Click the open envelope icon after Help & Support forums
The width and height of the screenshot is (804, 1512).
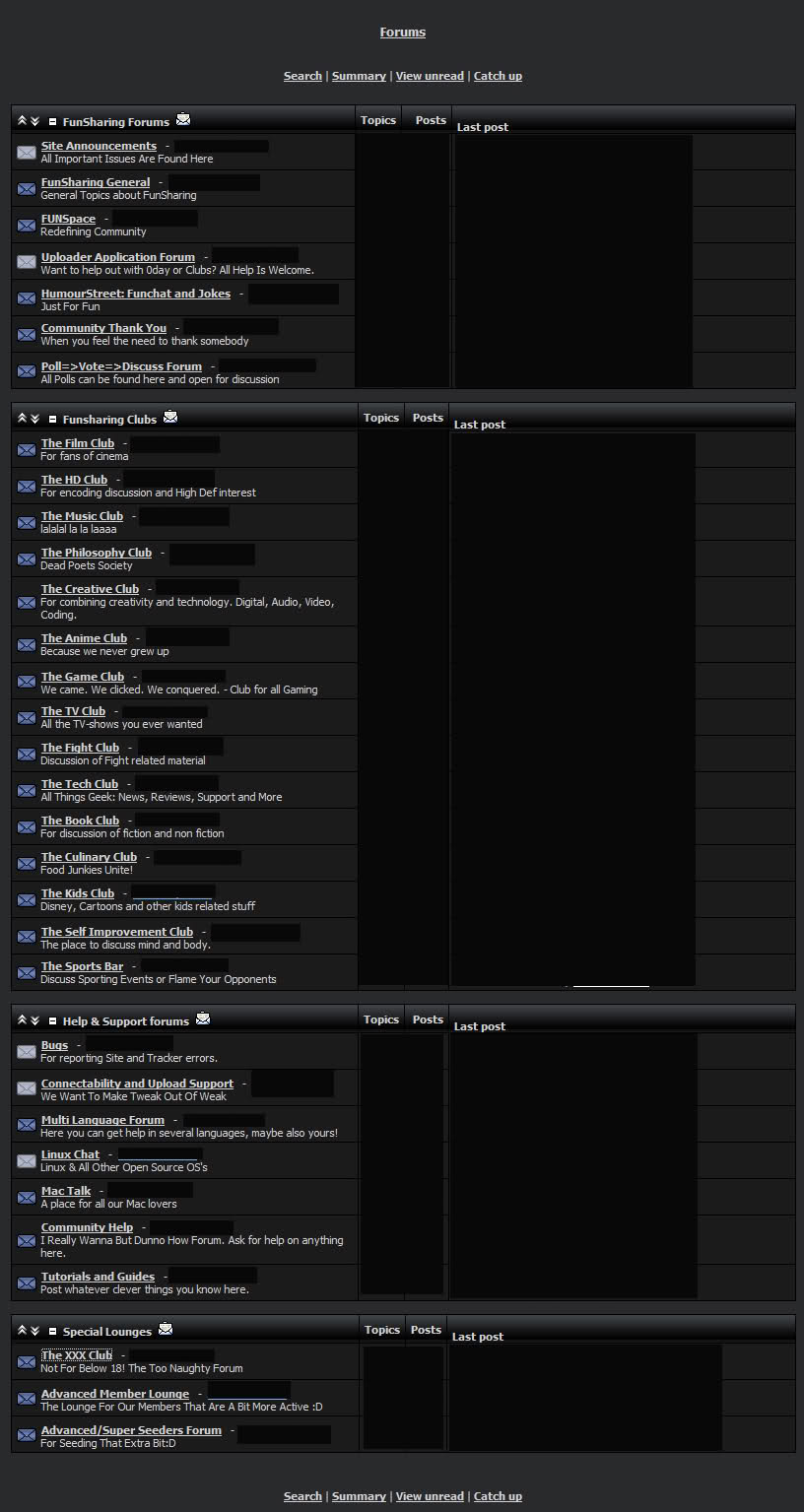click(203, 1019)
